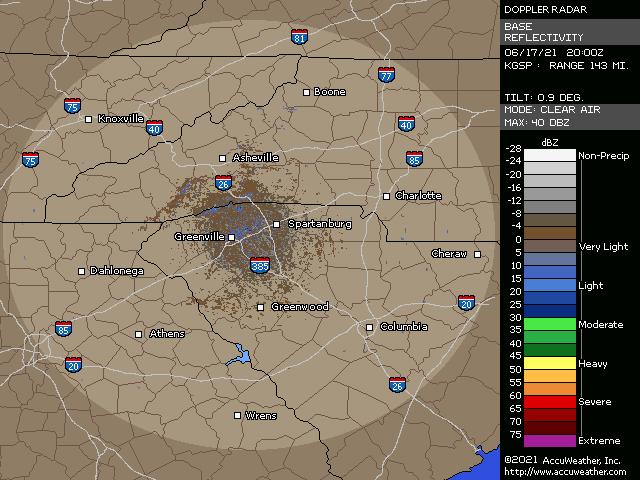Screen dimensions: 640x480
Task: Select the Columbia city marker
Action: coord(369,327)
